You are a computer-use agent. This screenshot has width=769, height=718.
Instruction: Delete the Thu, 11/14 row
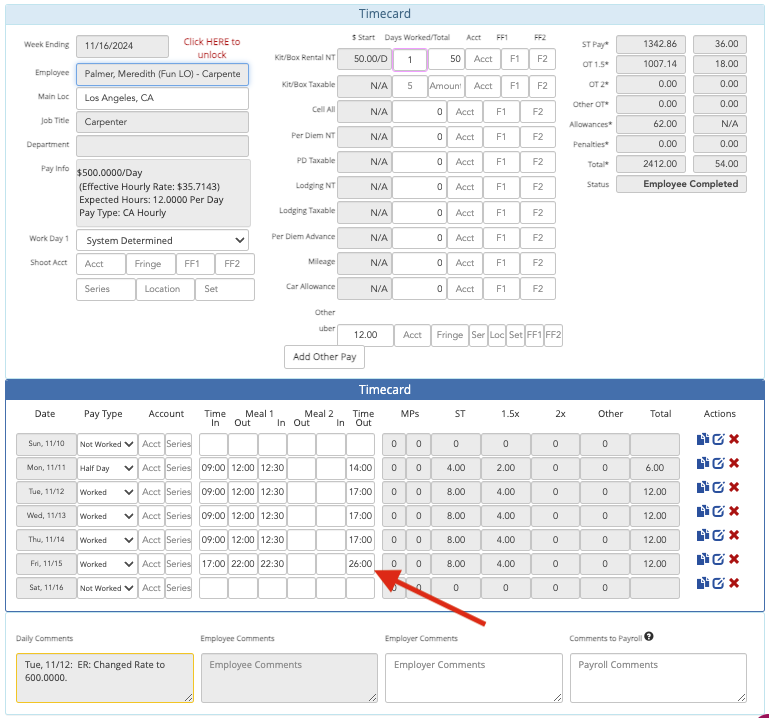pos(734,535)
